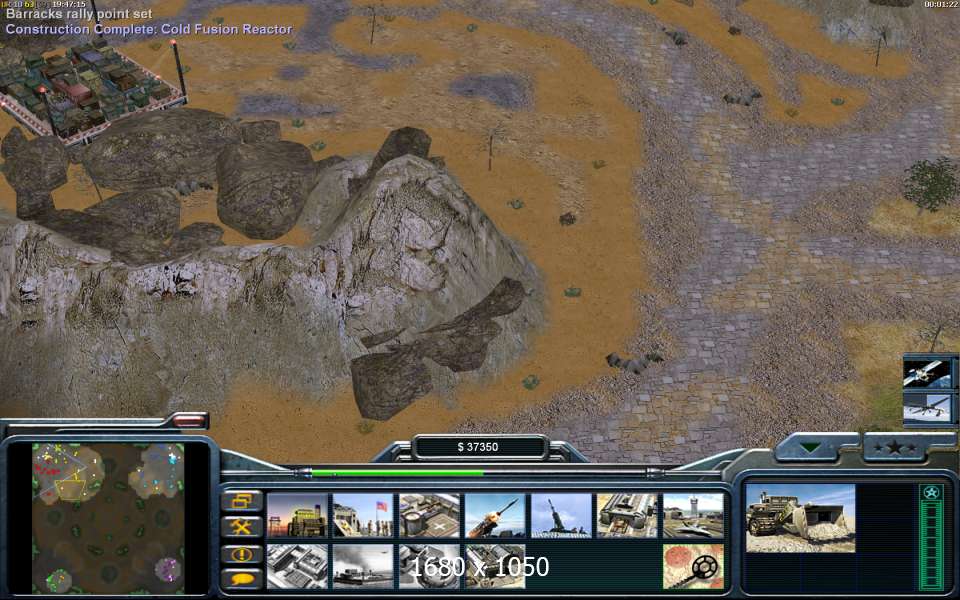This screenshot has height=600, width=960.
Task: Select the Barracks build icon with flag
Action: coord(363,516)
